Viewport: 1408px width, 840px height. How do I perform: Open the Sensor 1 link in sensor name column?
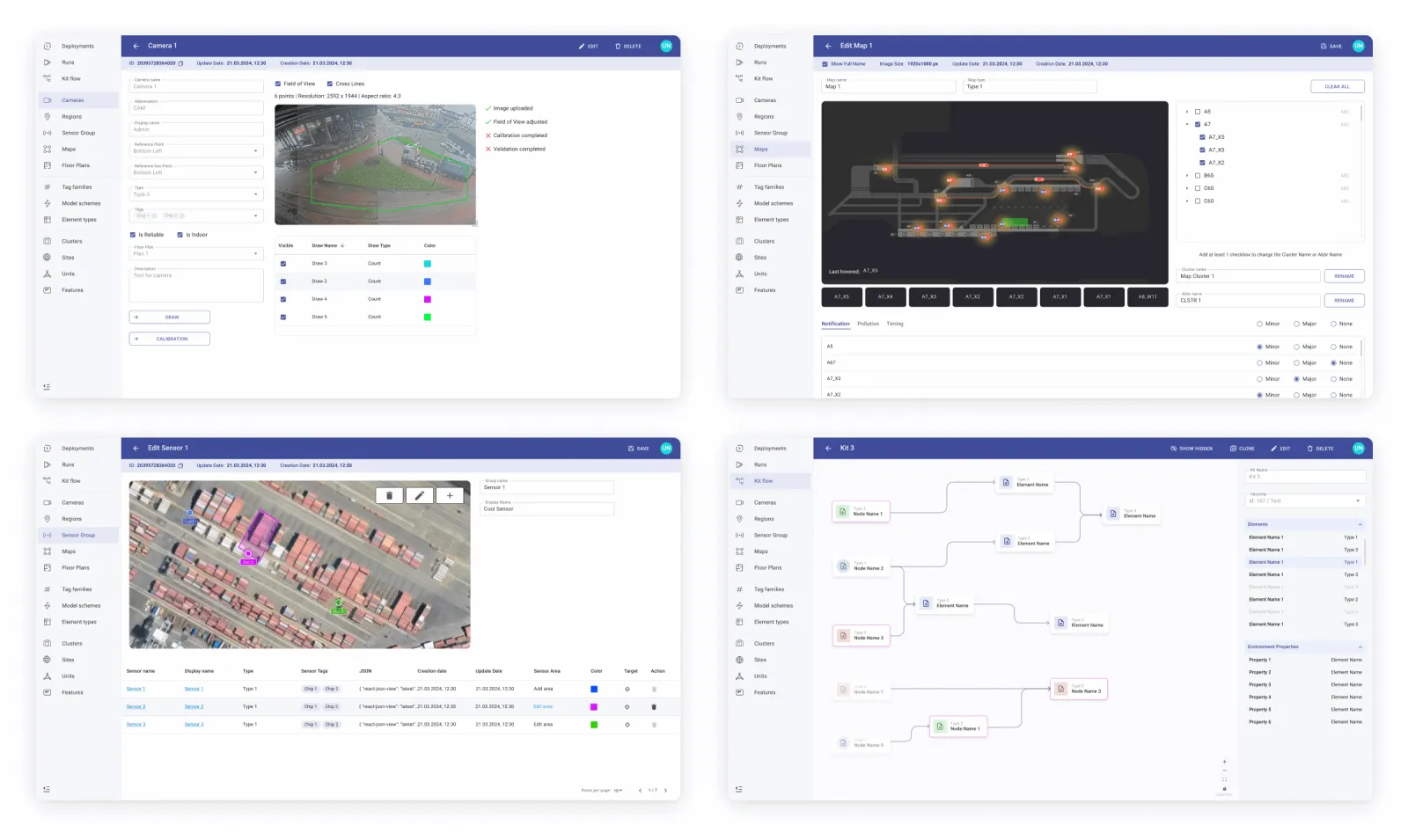tap(136, 689)
